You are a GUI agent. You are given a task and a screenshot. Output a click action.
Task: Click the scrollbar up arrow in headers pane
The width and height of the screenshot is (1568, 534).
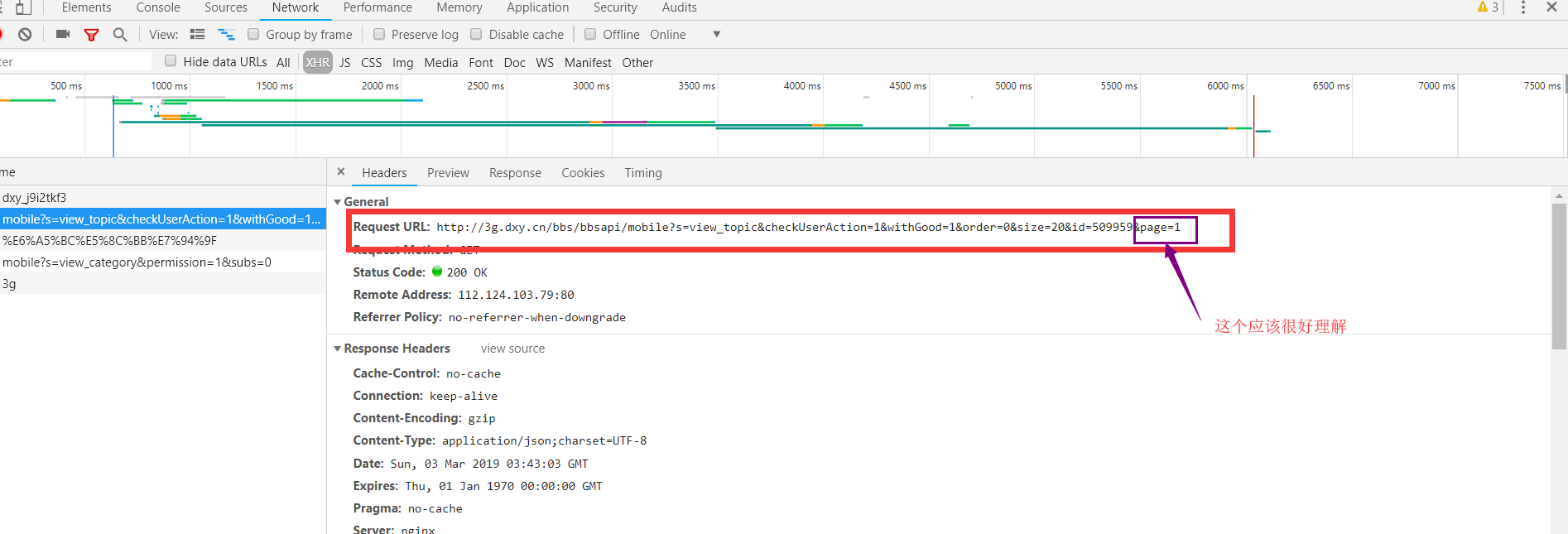point(1559,195)
